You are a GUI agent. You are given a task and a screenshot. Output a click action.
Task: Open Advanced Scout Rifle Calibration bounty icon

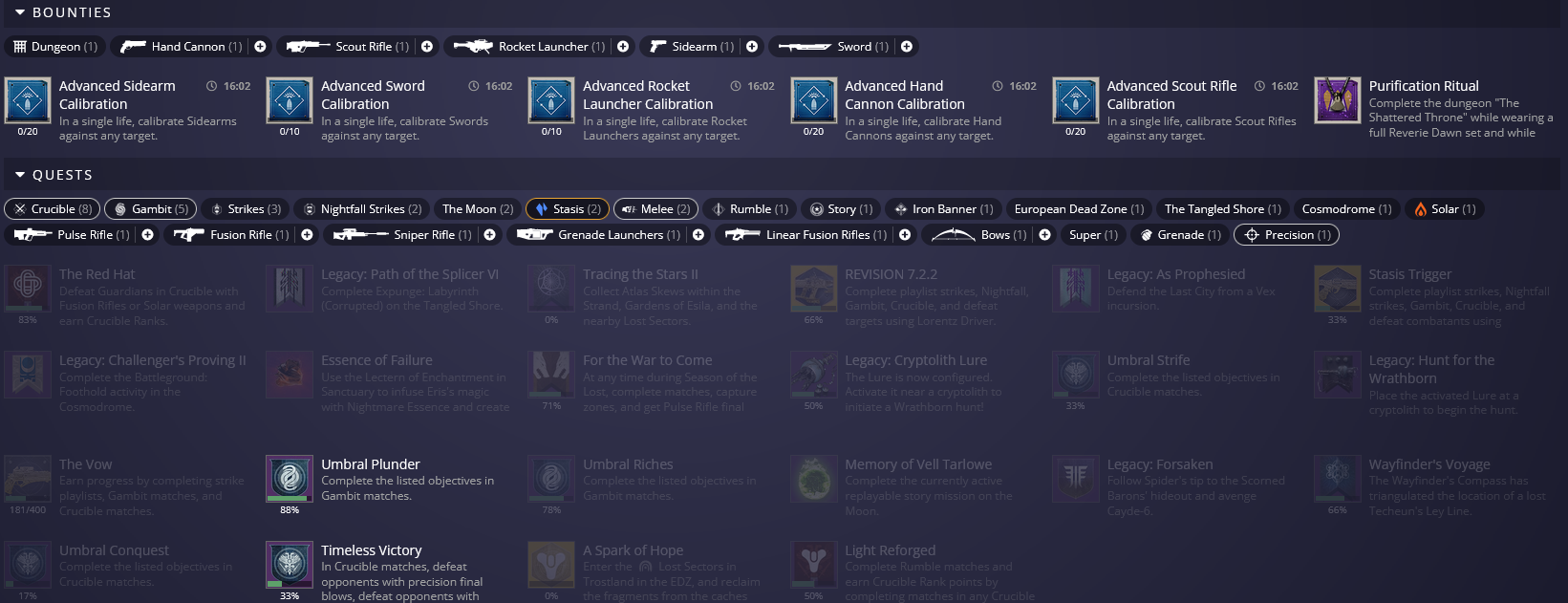(x=1076, y=100)
